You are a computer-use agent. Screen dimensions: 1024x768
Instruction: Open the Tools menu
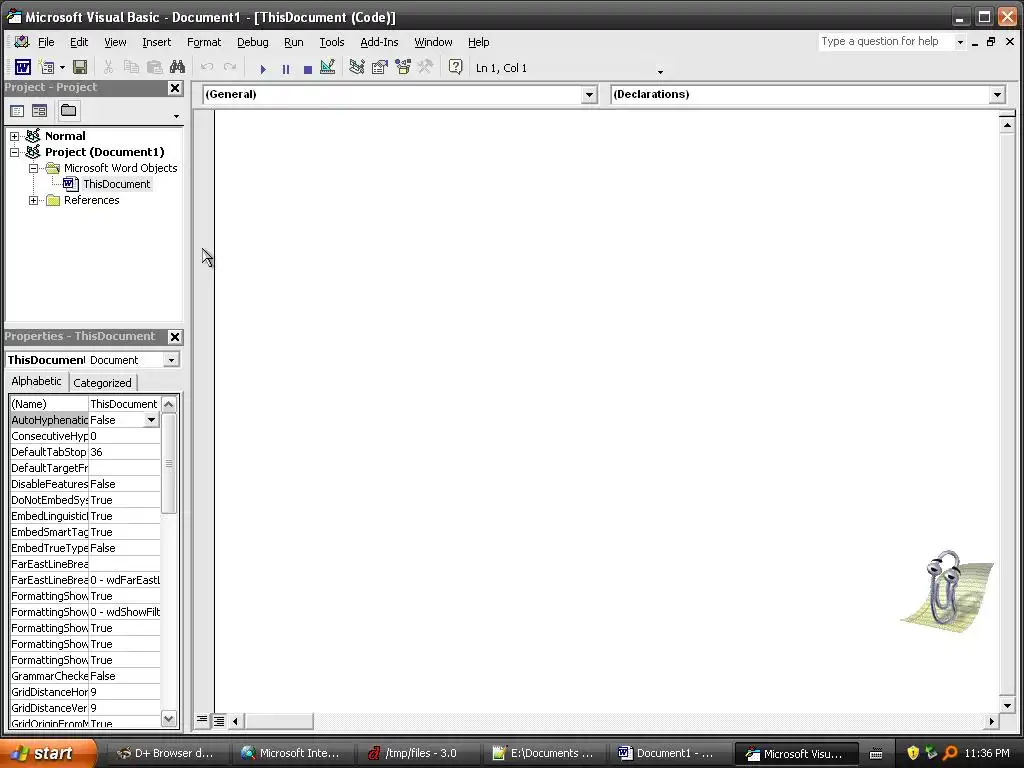(332, 42)
